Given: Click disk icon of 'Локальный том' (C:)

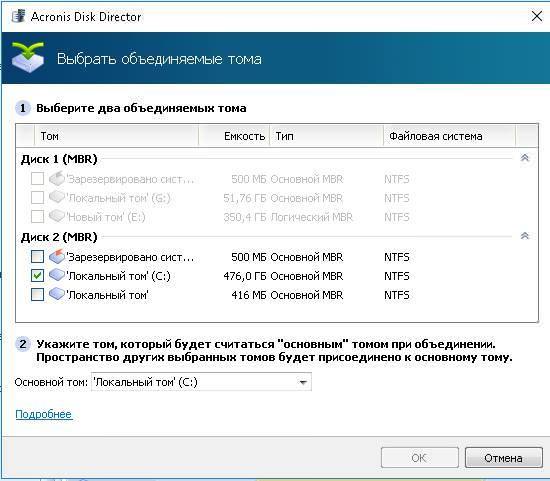Looking at the screenshot, I should pyautogui.click(x=56, y=275).
